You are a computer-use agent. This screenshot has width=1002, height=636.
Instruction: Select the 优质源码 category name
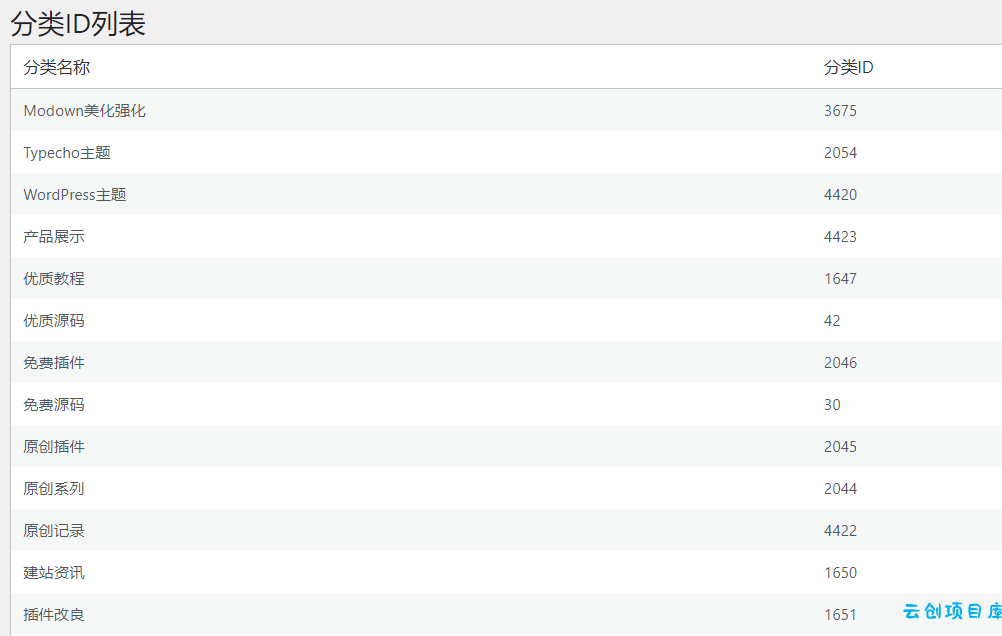tap(54, 321)
